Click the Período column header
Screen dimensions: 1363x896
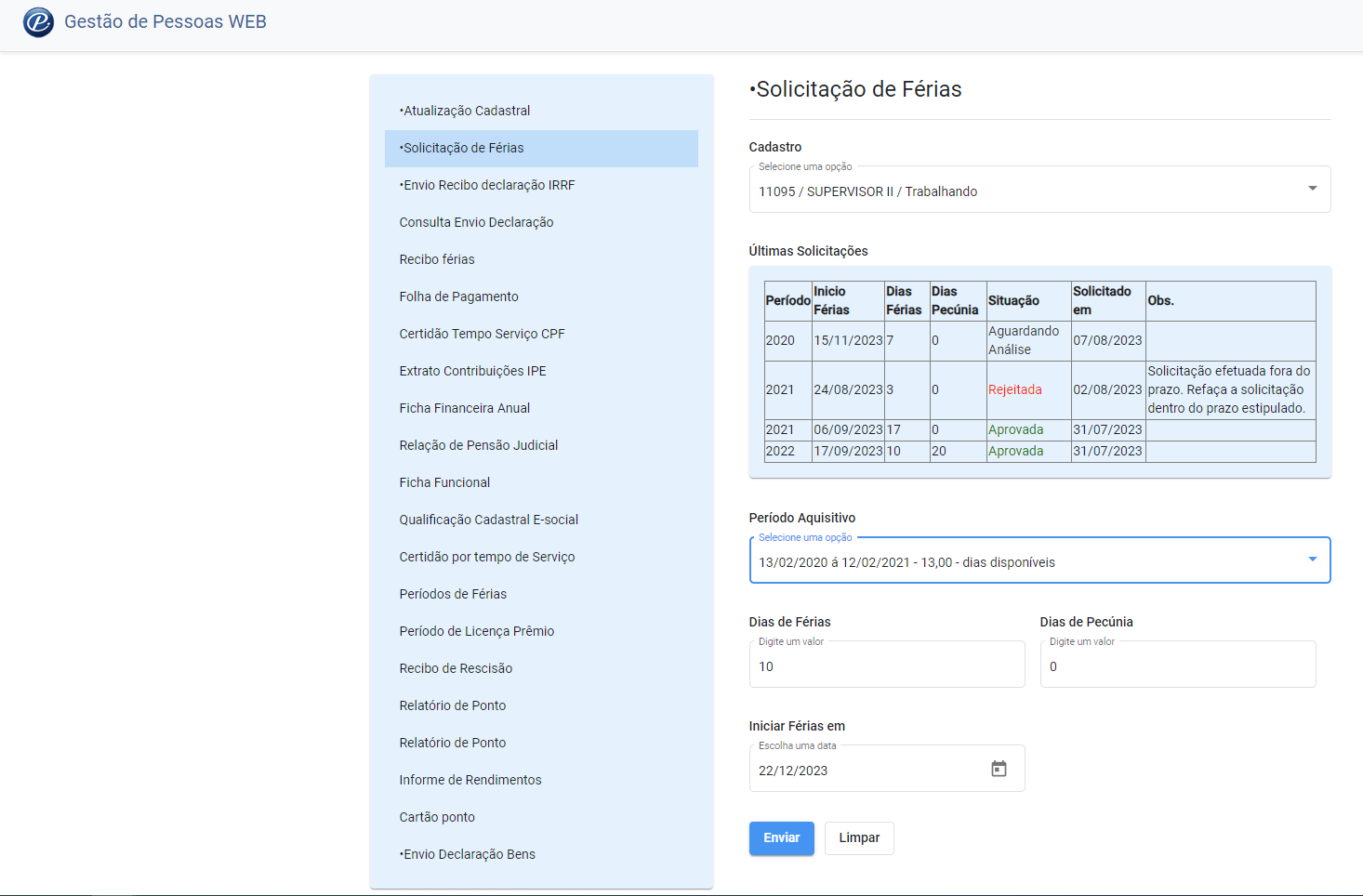click(788, 301)
